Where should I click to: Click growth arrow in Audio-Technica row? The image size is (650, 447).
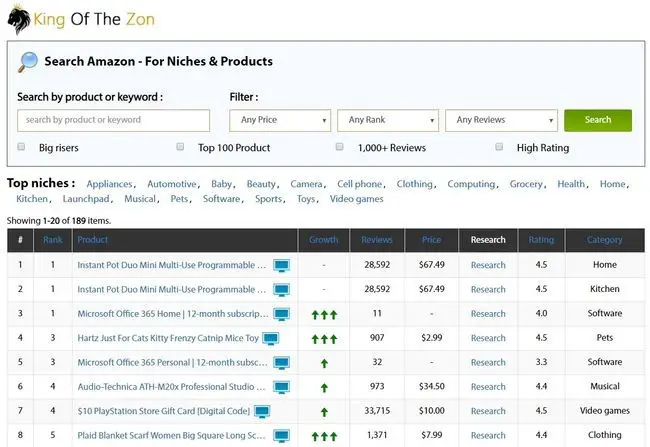pyautogui.click(x=324, y=388)
